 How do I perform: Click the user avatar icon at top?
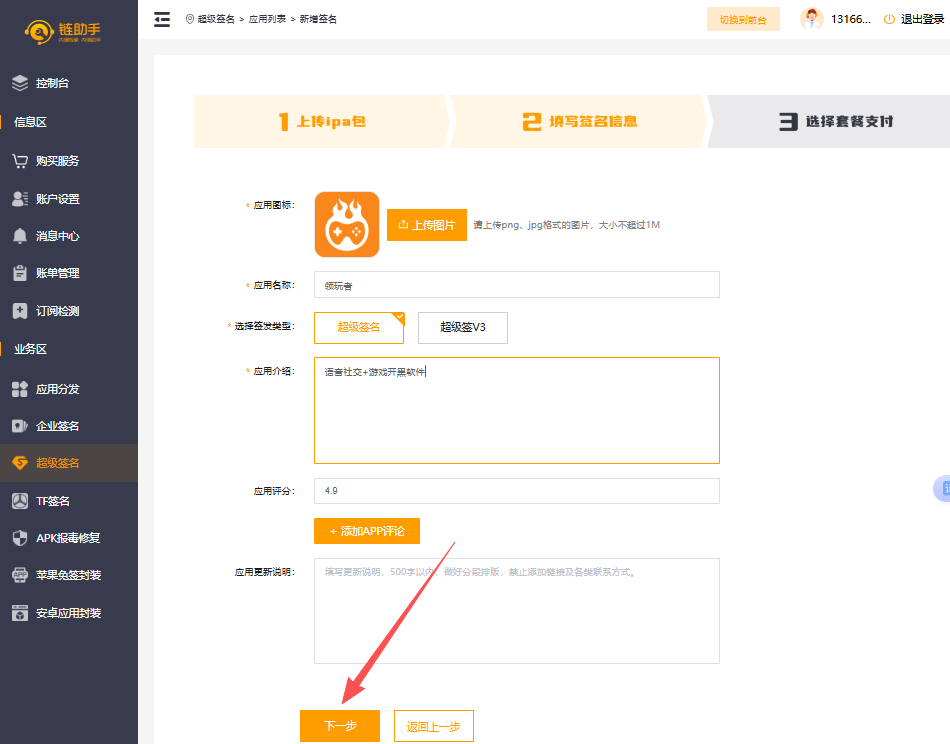click(811, 19)
